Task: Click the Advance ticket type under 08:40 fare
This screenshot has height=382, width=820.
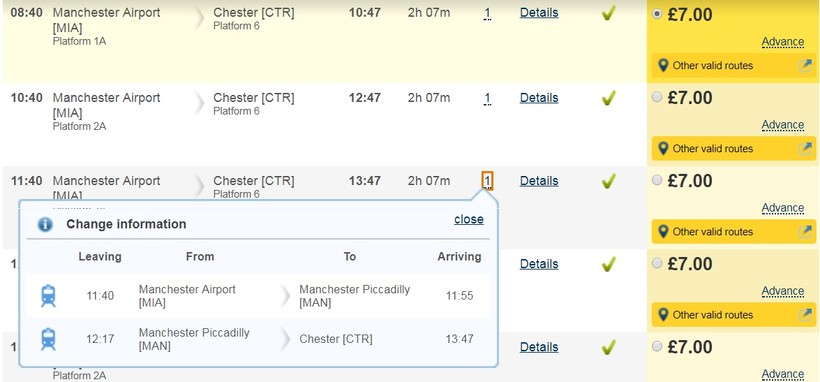Action: (782, 42)
